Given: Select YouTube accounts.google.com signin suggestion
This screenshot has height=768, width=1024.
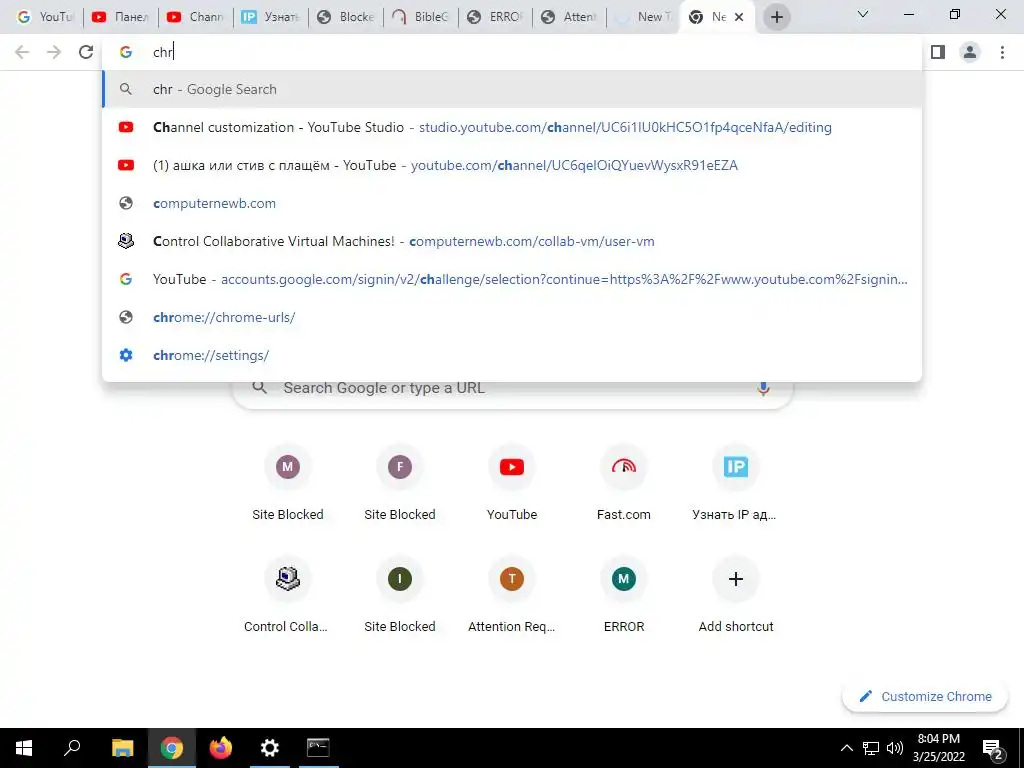Looking at the screenshot, I should click(x=512, y=280).
